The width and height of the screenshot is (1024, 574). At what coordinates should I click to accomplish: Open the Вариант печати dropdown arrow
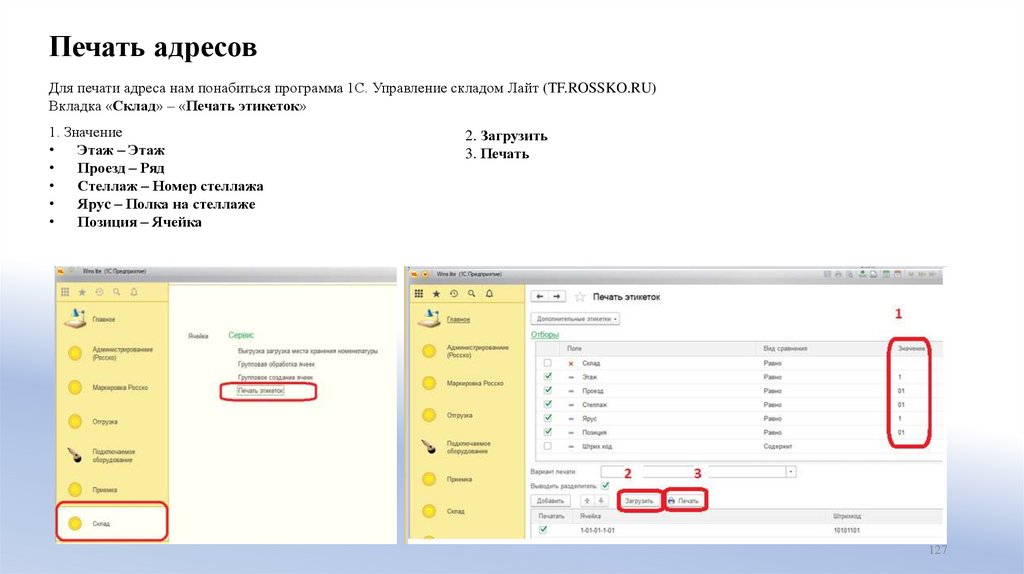tap(791, 471)
